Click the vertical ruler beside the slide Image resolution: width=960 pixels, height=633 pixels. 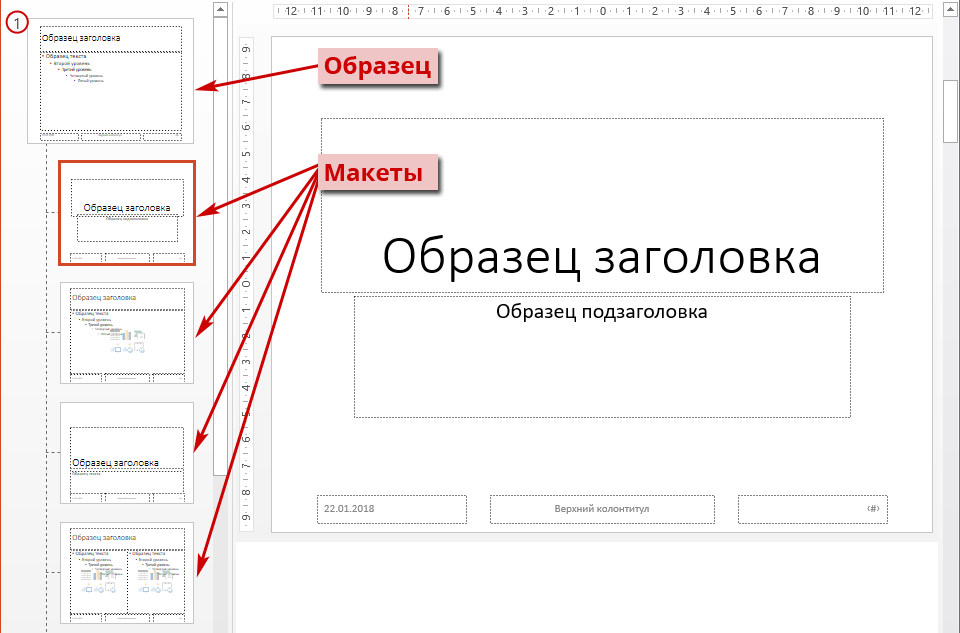tap(246, 285)
